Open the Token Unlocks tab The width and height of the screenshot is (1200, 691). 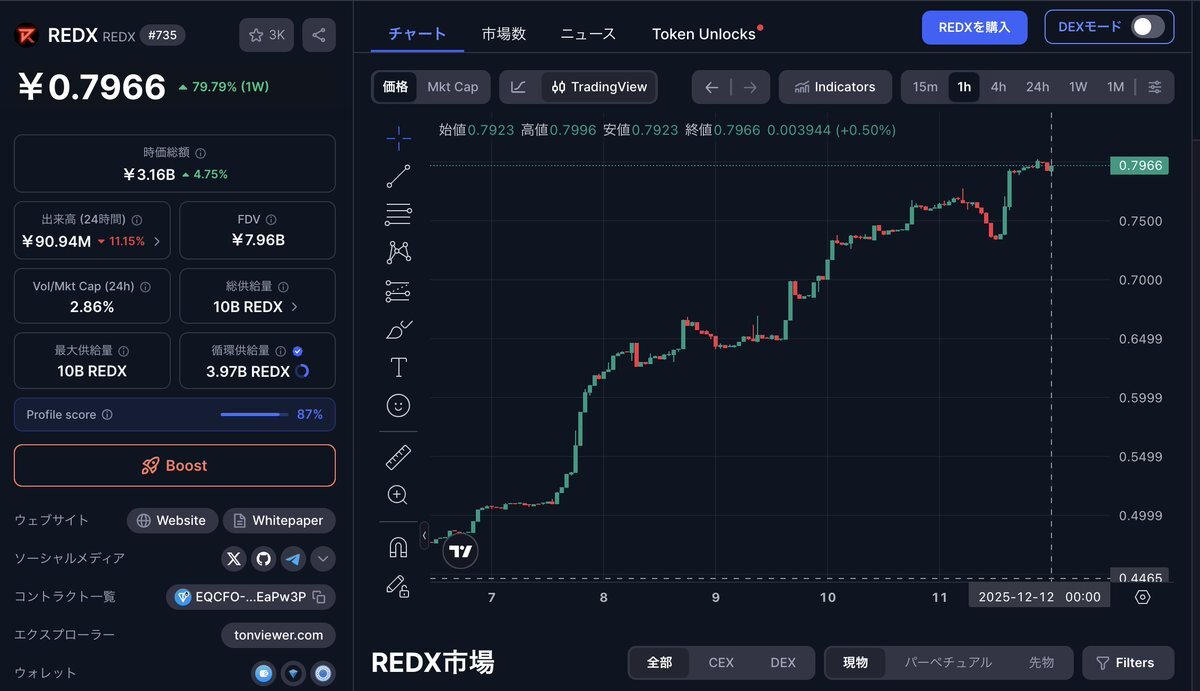tap(704, 34)
